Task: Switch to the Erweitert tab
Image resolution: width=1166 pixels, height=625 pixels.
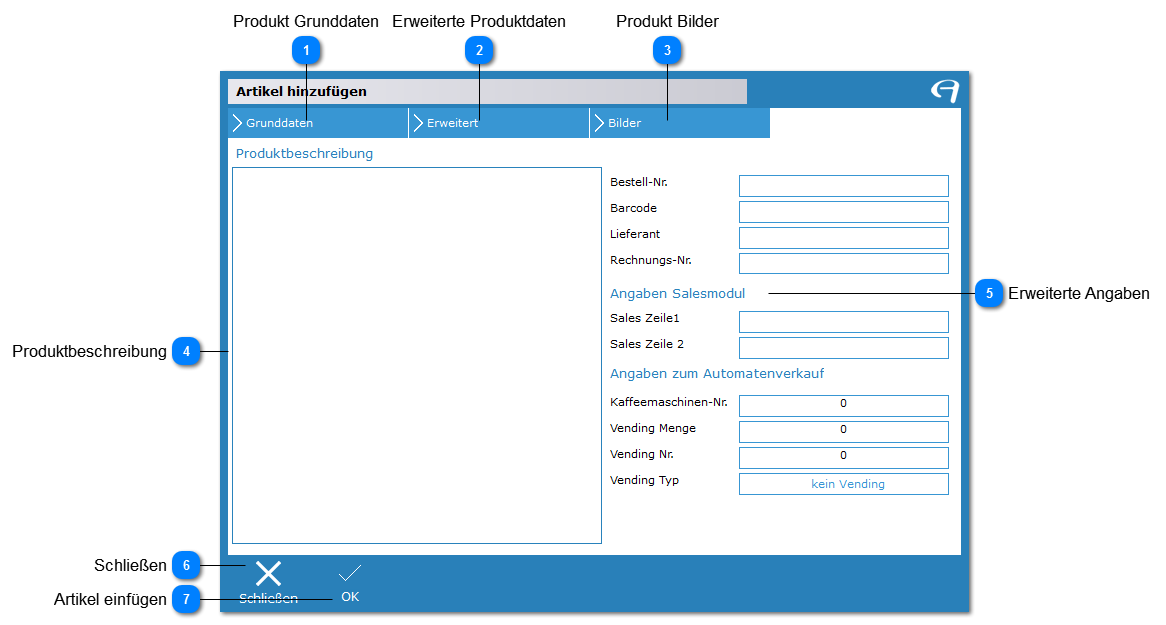Action: 499,123
